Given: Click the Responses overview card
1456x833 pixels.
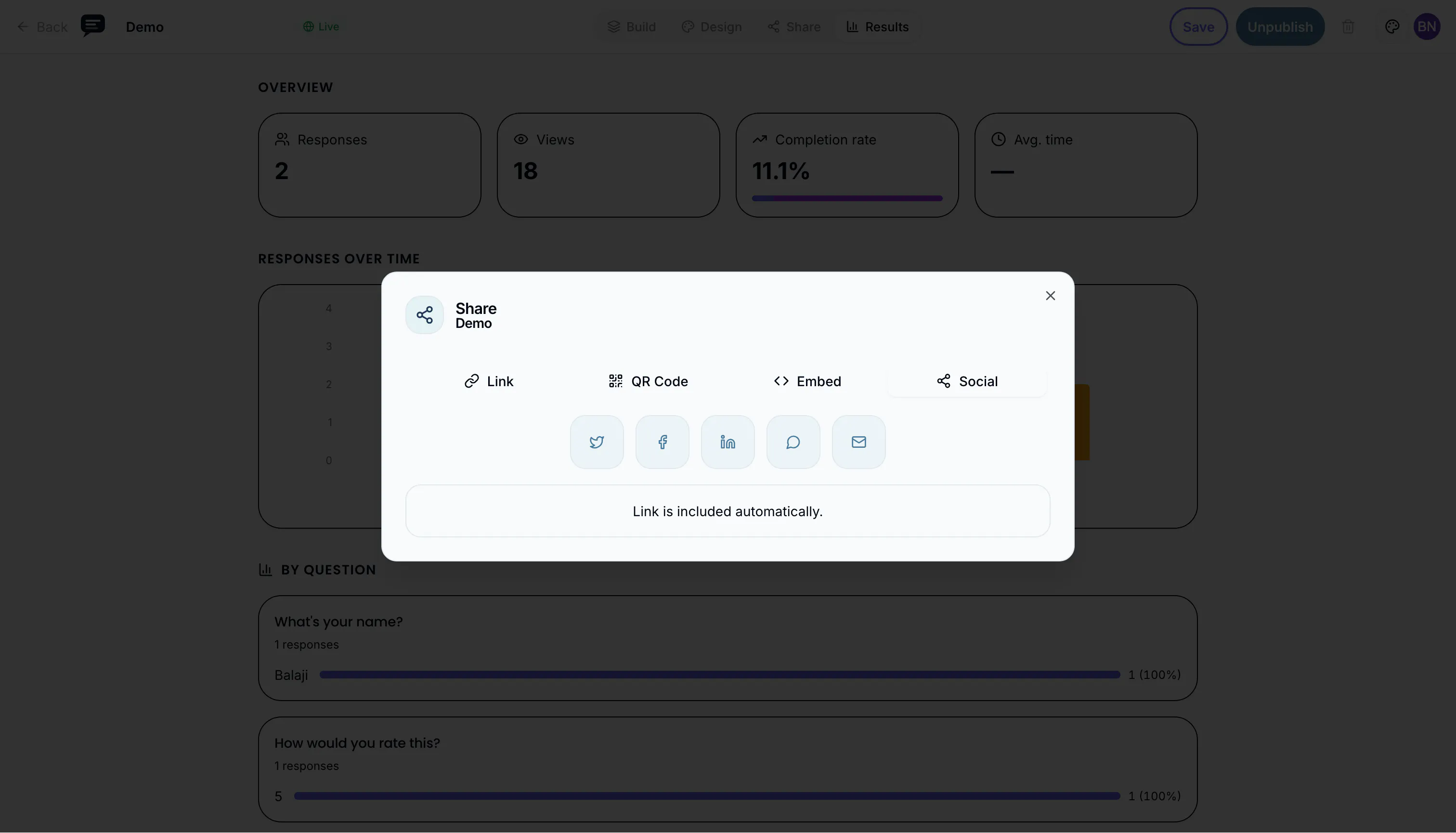Looking at the screenshot, I should [x=370, y=165].
